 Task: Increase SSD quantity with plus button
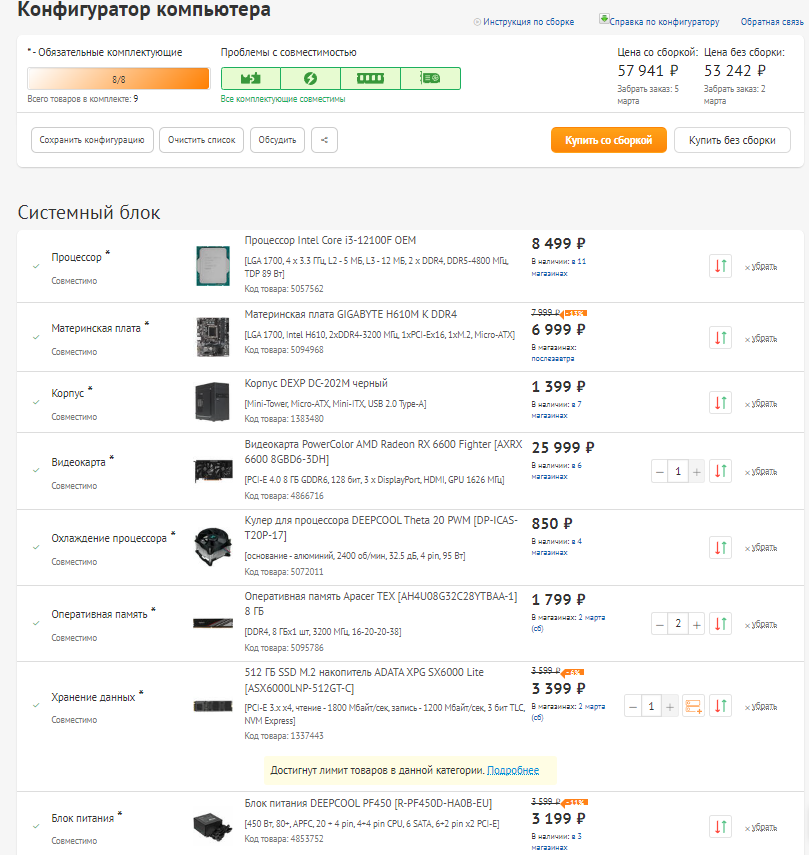click(x=669, y=707)
